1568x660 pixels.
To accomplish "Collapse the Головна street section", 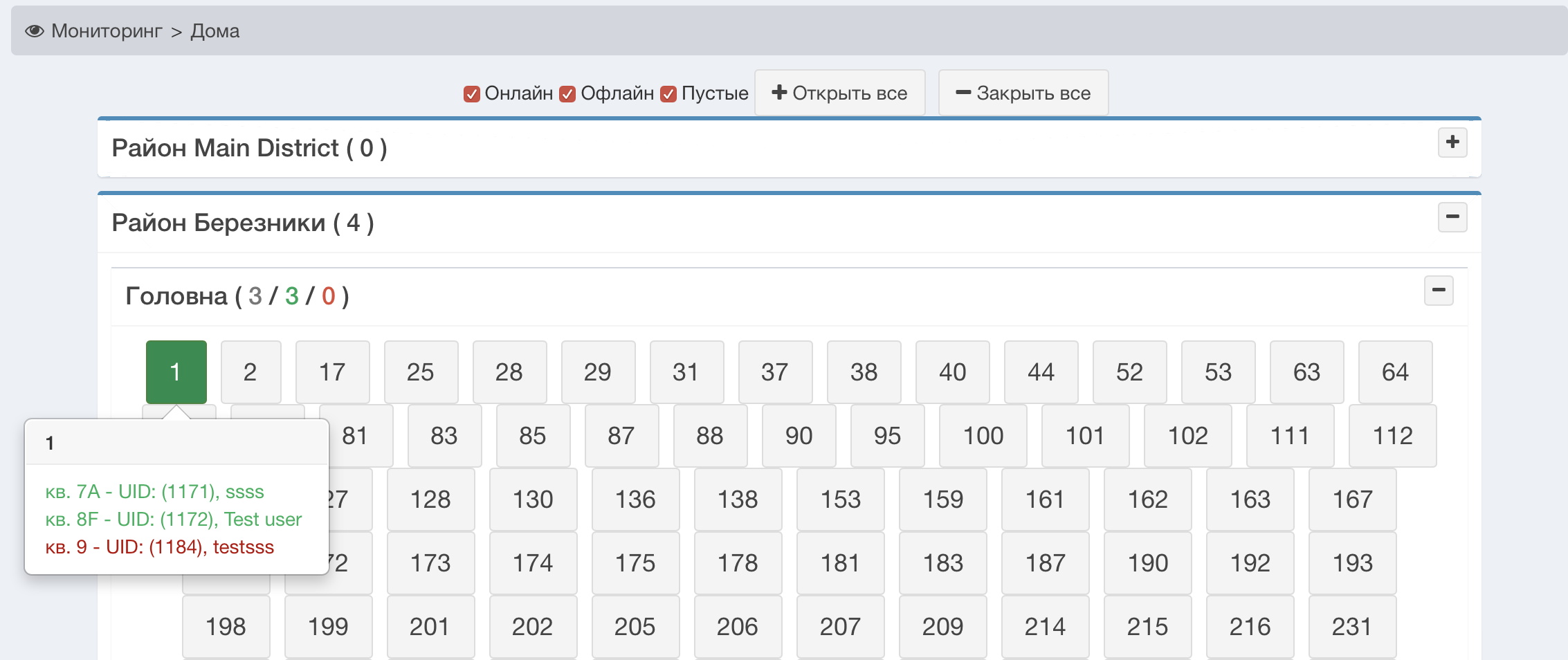I will coord(1438,291).
